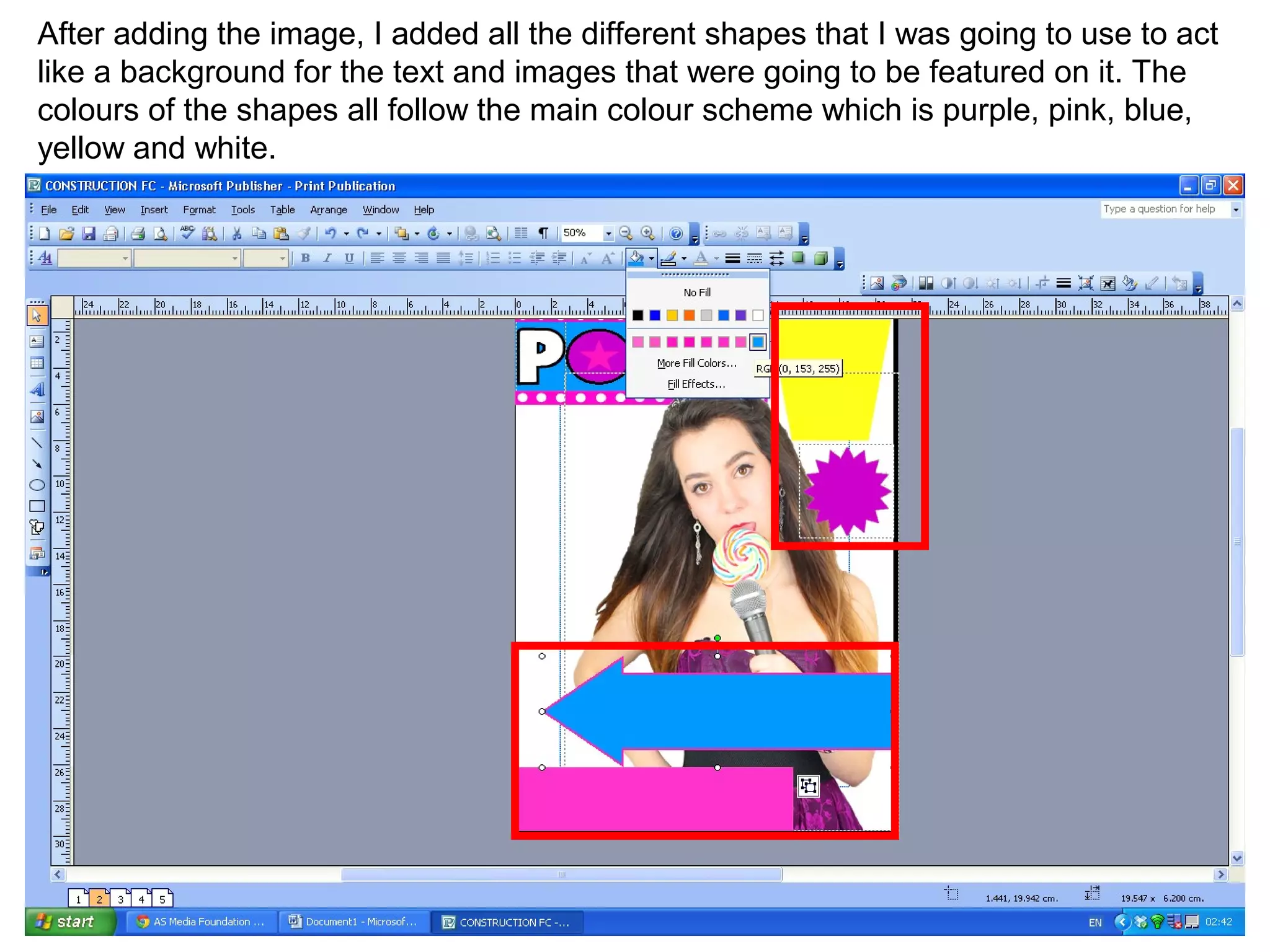This screenshot has width=1270, height=952.
Task: Toggle Special Characters paragraph mark
Action: click(x=543, y=234)
